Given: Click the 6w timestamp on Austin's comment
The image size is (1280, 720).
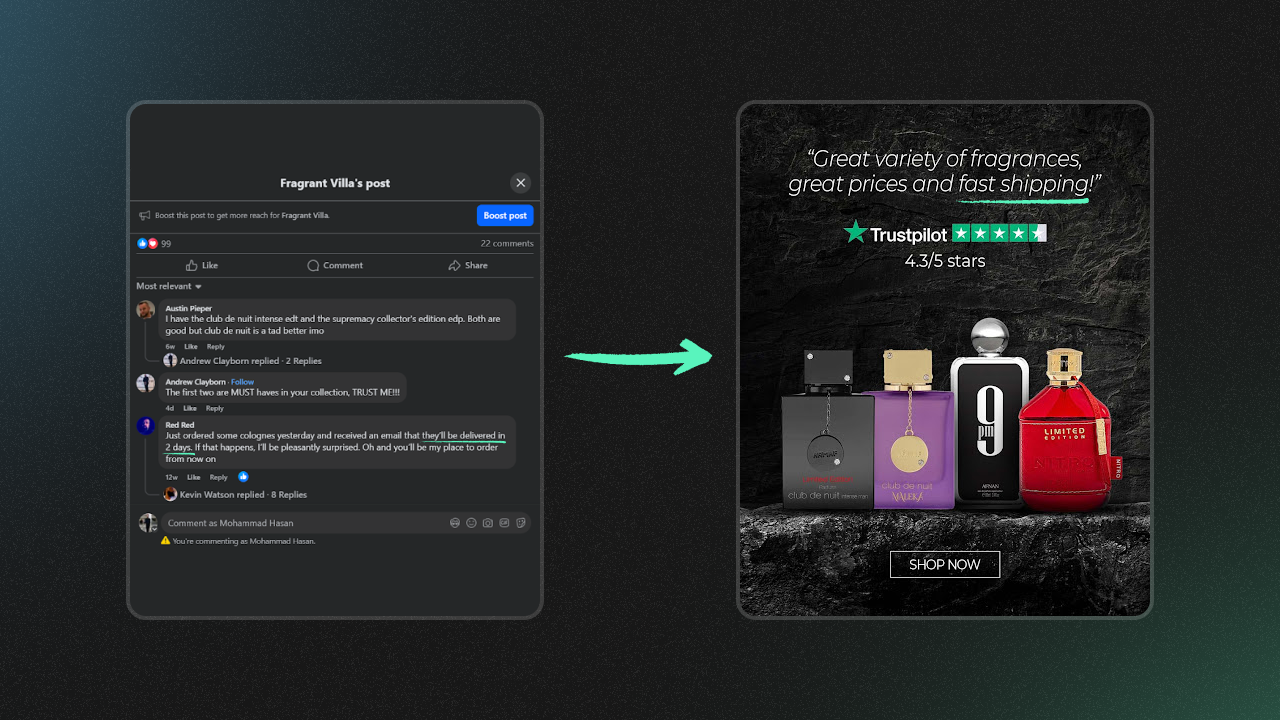Looking at the screenshot, I should (170, 347).
